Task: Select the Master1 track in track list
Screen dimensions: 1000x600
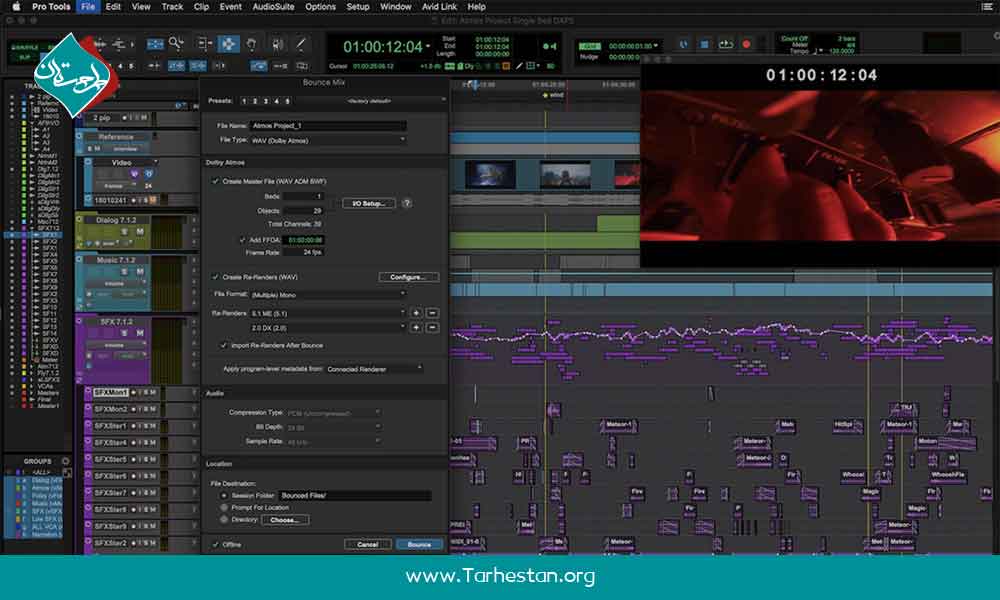Action: tap(48, 406)
